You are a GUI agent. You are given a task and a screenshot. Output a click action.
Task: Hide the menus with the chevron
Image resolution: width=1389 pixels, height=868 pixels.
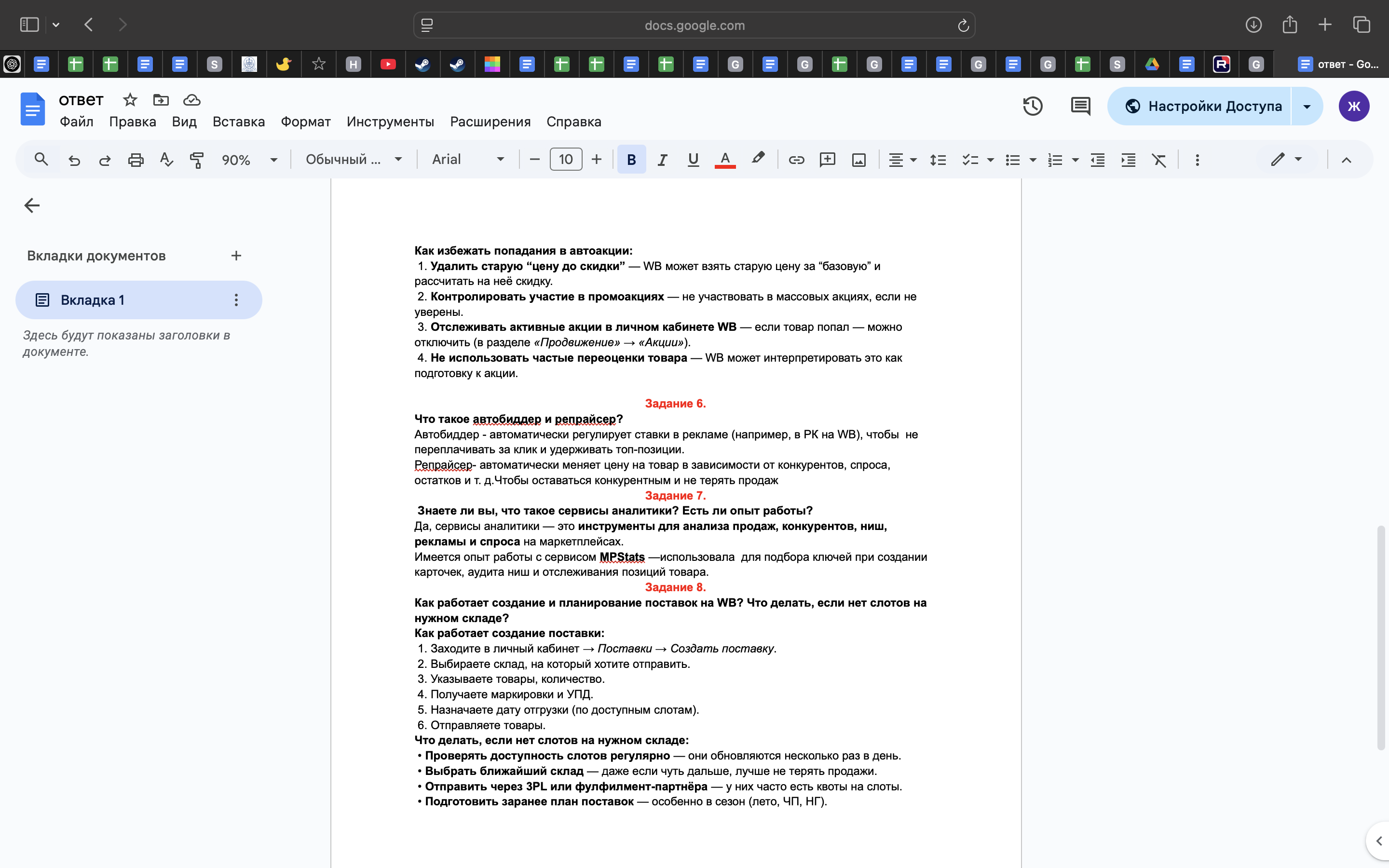(1347, 160)
